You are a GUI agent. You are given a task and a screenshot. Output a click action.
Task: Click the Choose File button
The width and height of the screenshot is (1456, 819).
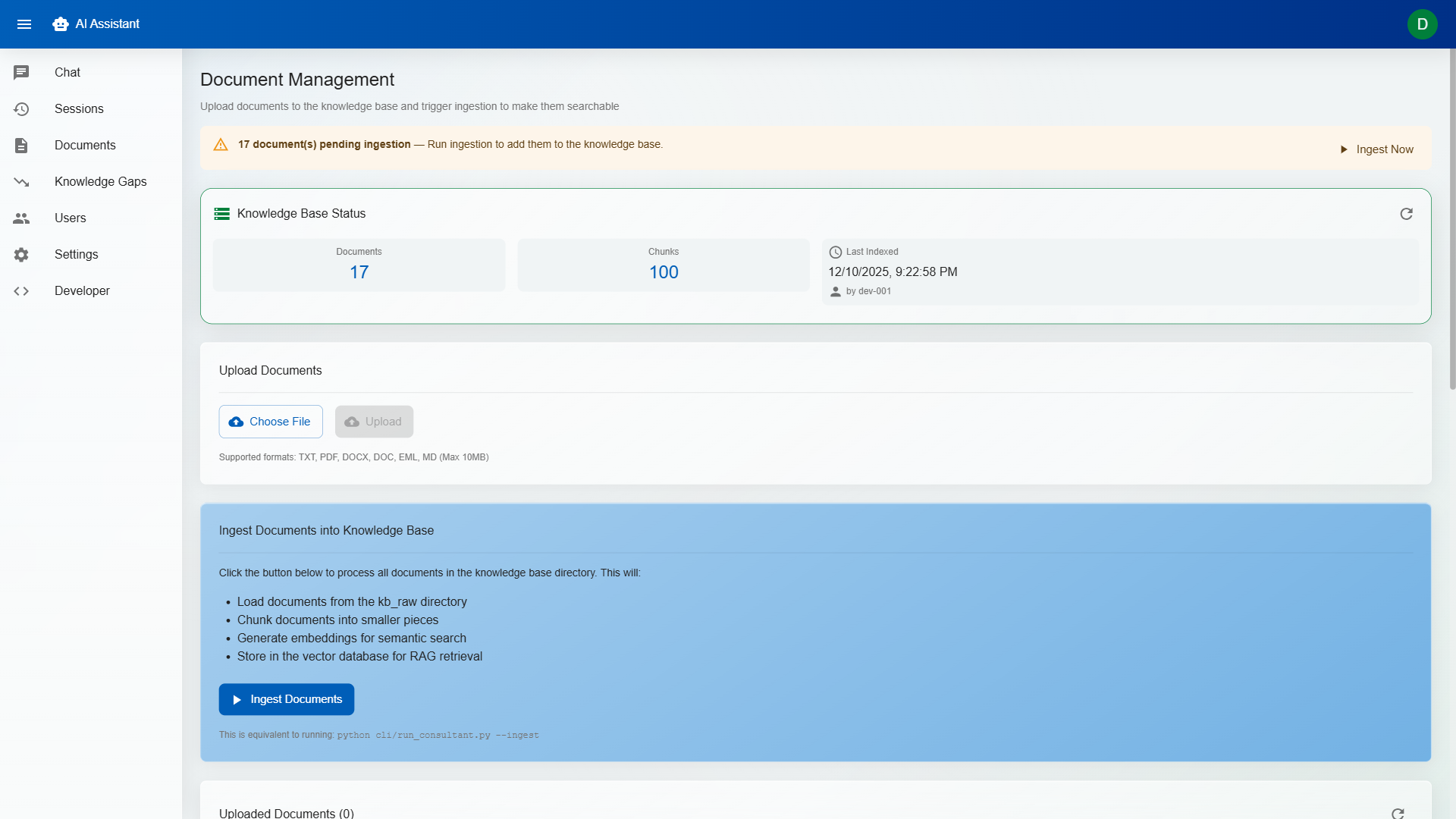click(271, 422)
